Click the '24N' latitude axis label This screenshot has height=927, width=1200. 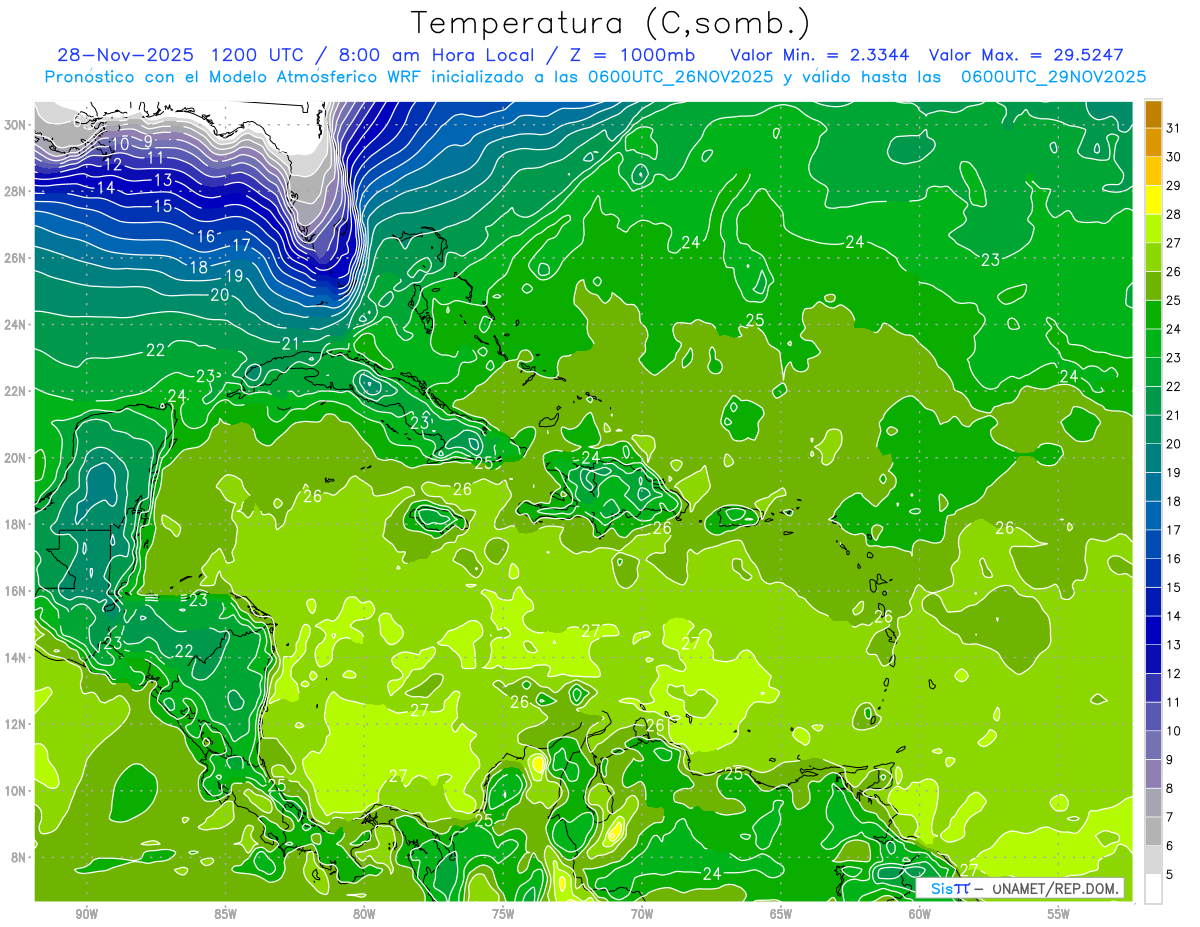click(17, 324)
